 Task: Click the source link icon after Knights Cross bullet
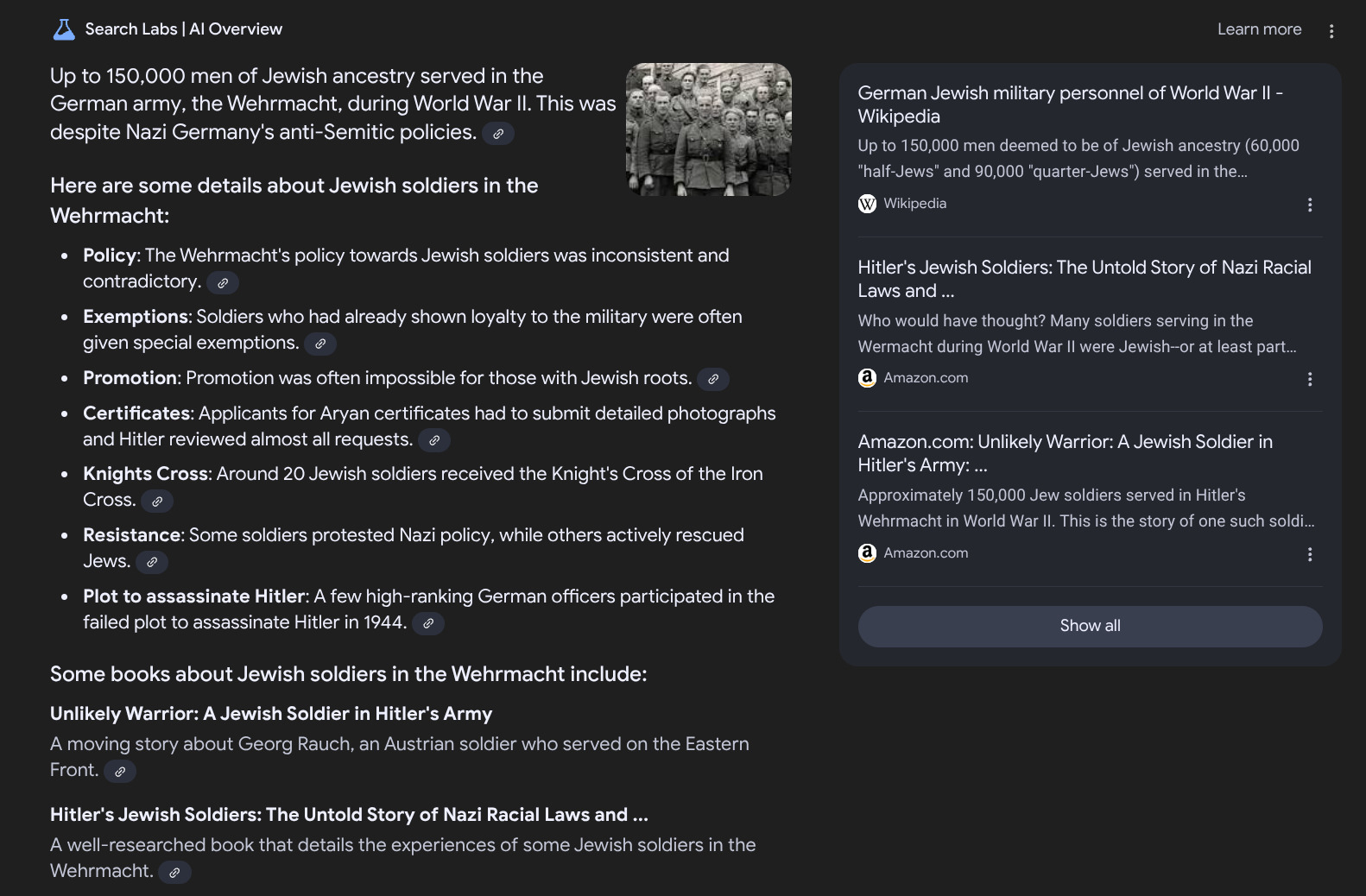coord(157,501)
